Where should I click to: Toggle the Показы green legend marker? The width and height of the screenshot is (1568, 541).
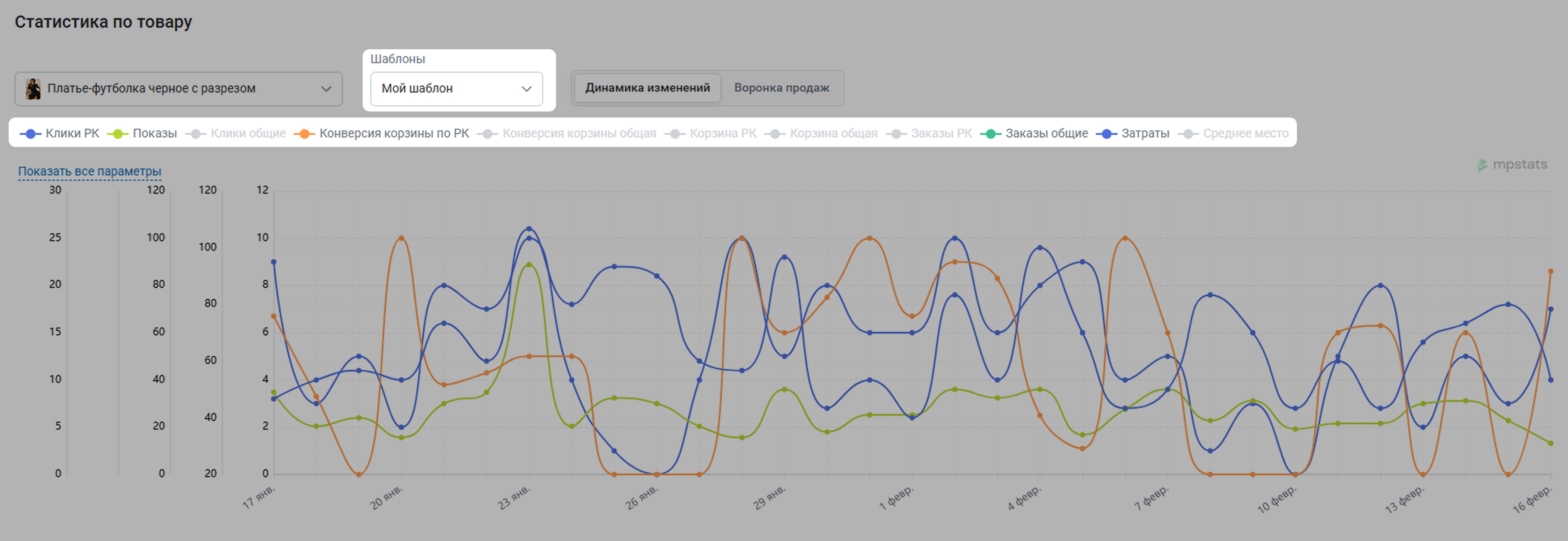pos(117,134)
